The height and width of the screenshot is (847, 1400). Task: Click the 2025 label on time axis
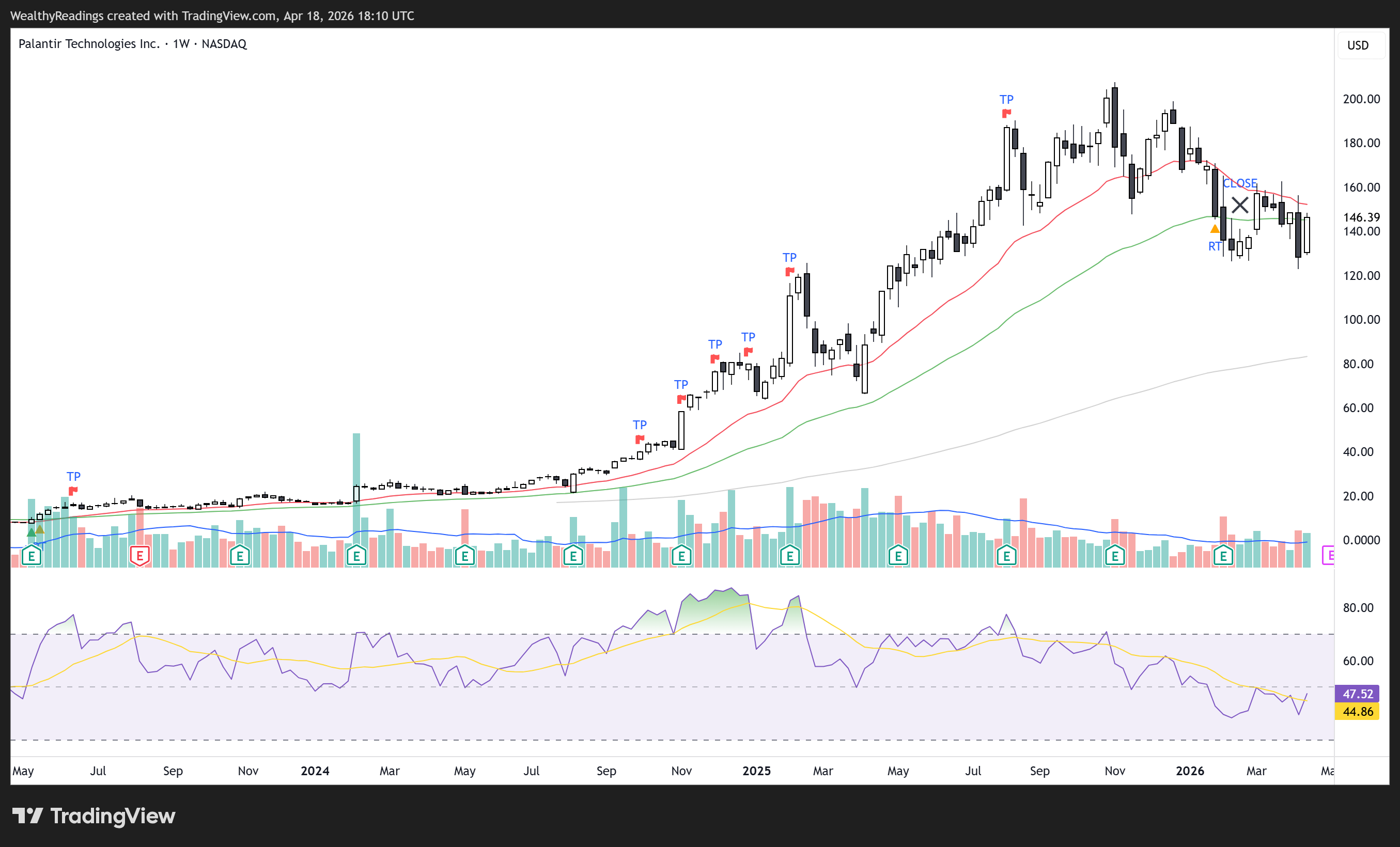756,771
